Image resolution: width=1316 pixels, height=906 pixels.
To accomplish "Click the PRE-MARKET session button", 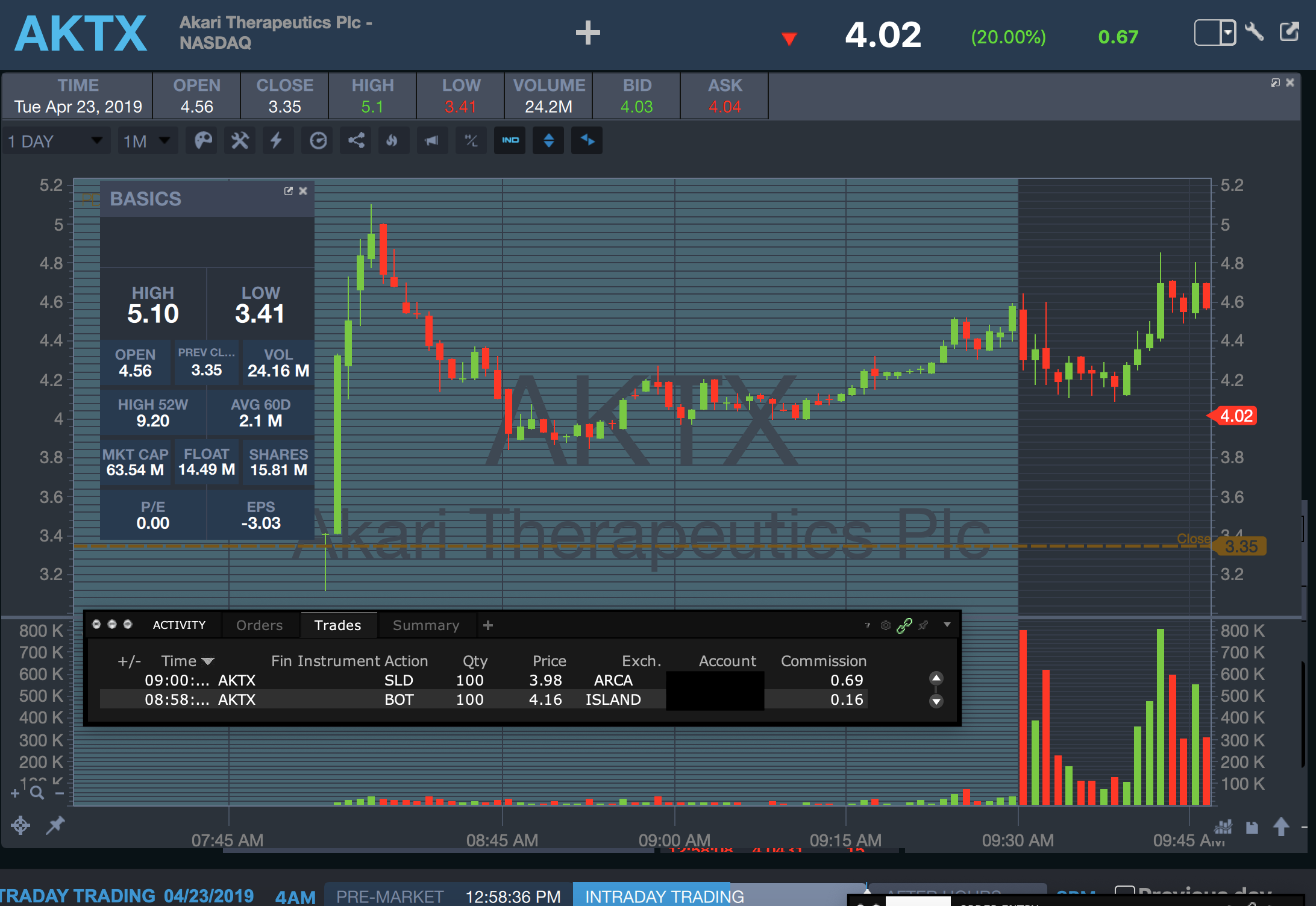I will point(389,896).
